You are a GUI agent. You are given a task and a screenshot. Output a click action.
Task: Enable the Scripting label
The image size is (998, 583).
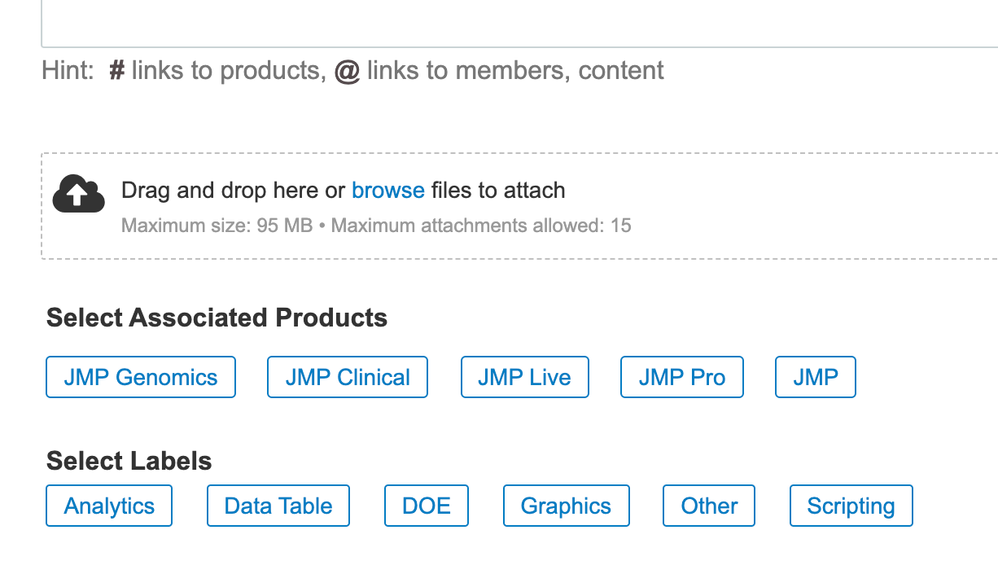pos(851,506)
